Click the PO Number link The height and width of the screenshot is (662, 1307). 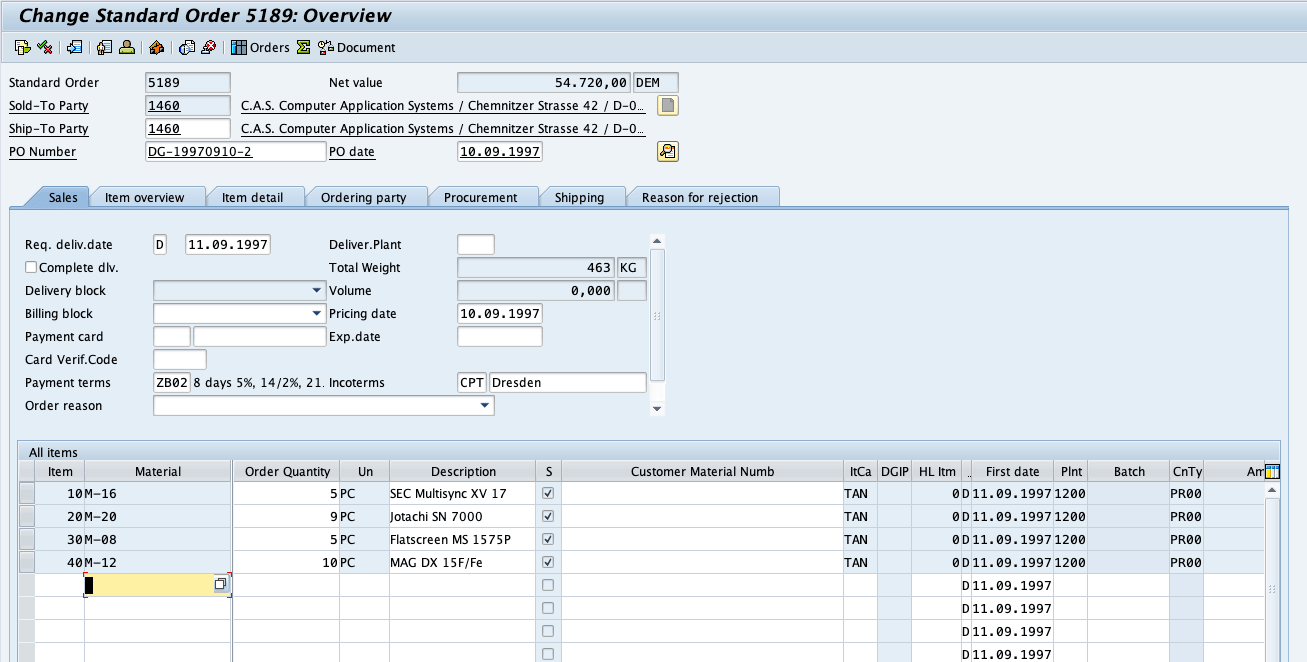pos(42,151)
